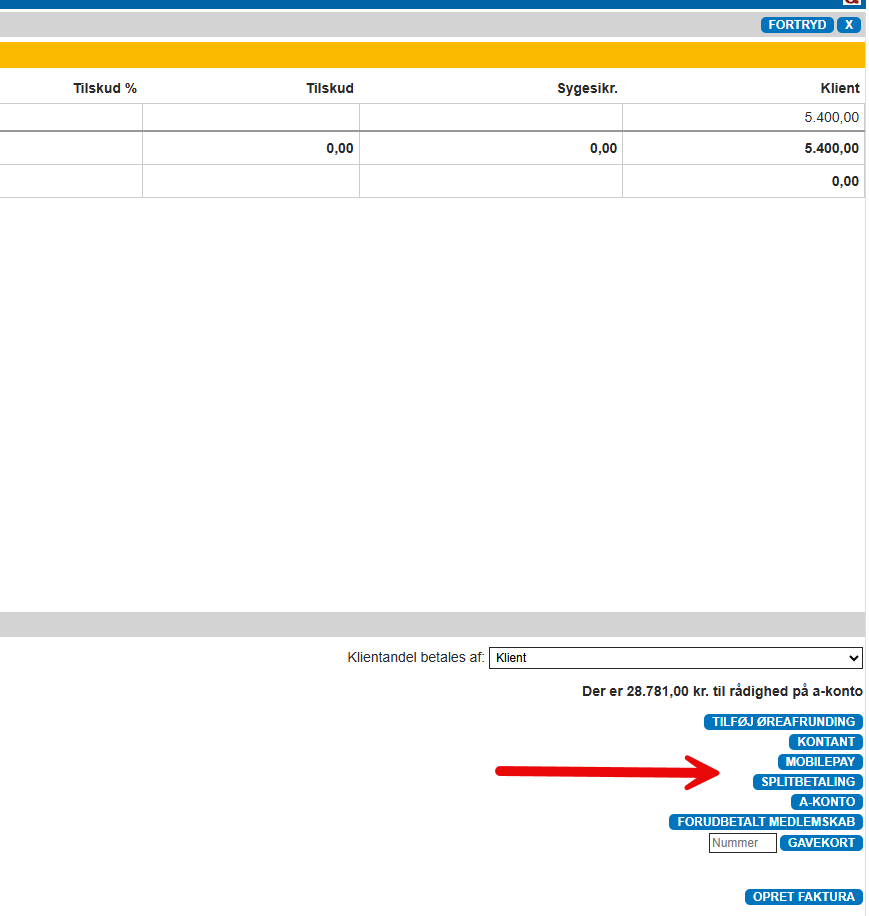
Task: Click the A-KONTO payment button
Action: tap(826, 802)
